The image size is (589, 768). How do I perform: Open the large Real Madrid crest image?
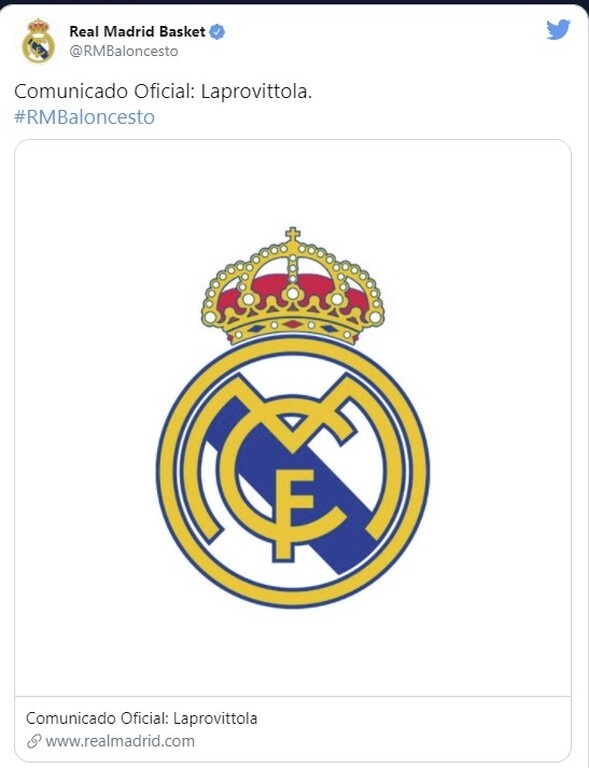(293, 418)
